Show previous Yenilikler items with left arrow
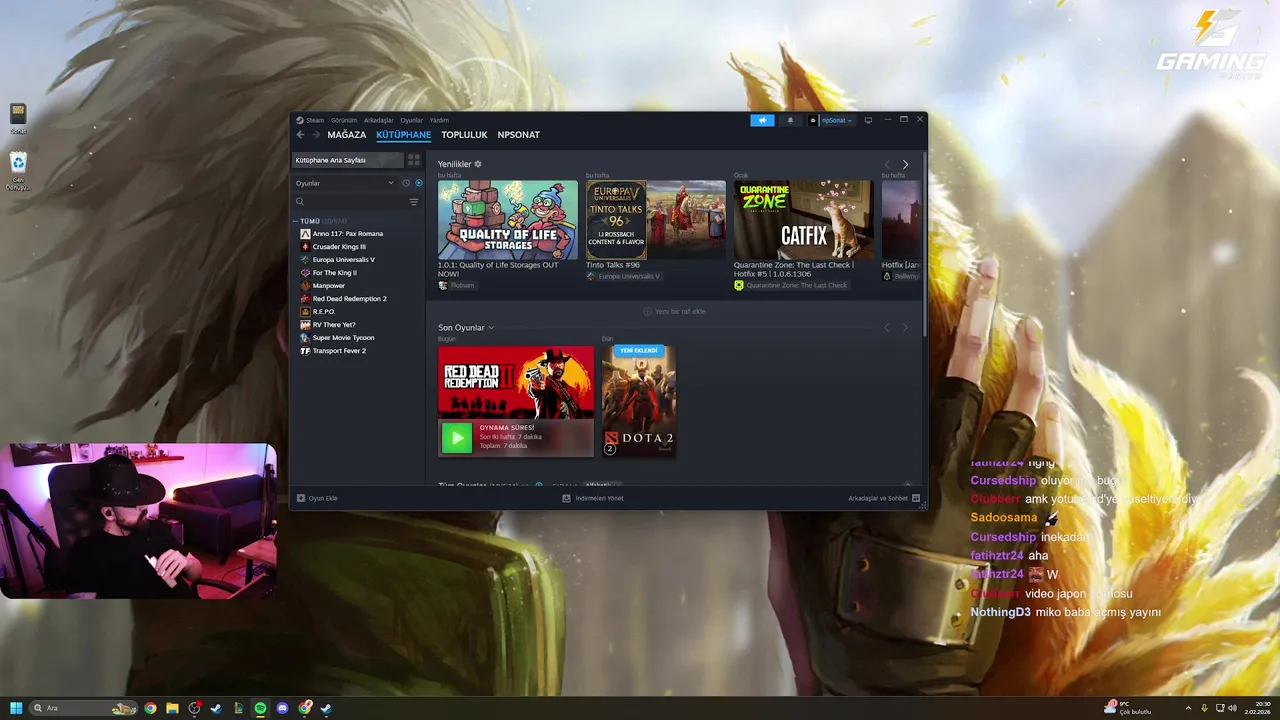Screen dimensions: 1280x720 click(887, 164)
